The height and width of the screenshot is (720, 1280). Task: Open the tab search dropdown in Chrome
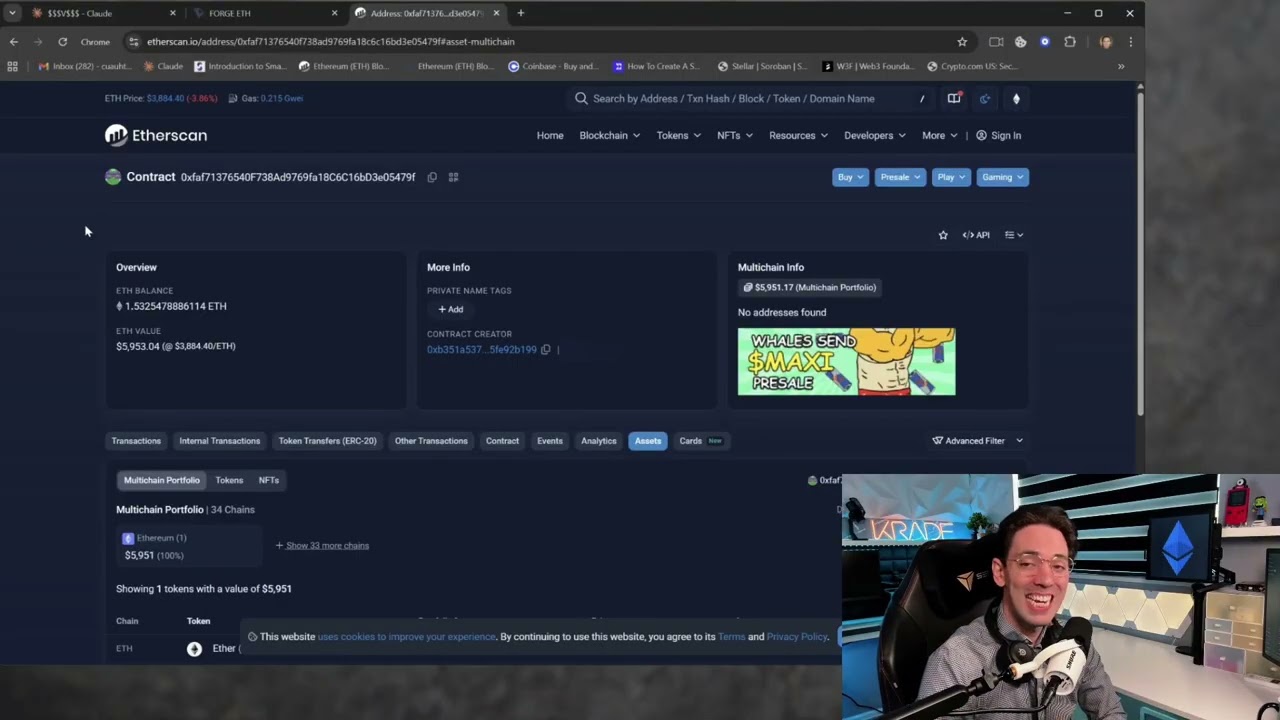point(12,13)
